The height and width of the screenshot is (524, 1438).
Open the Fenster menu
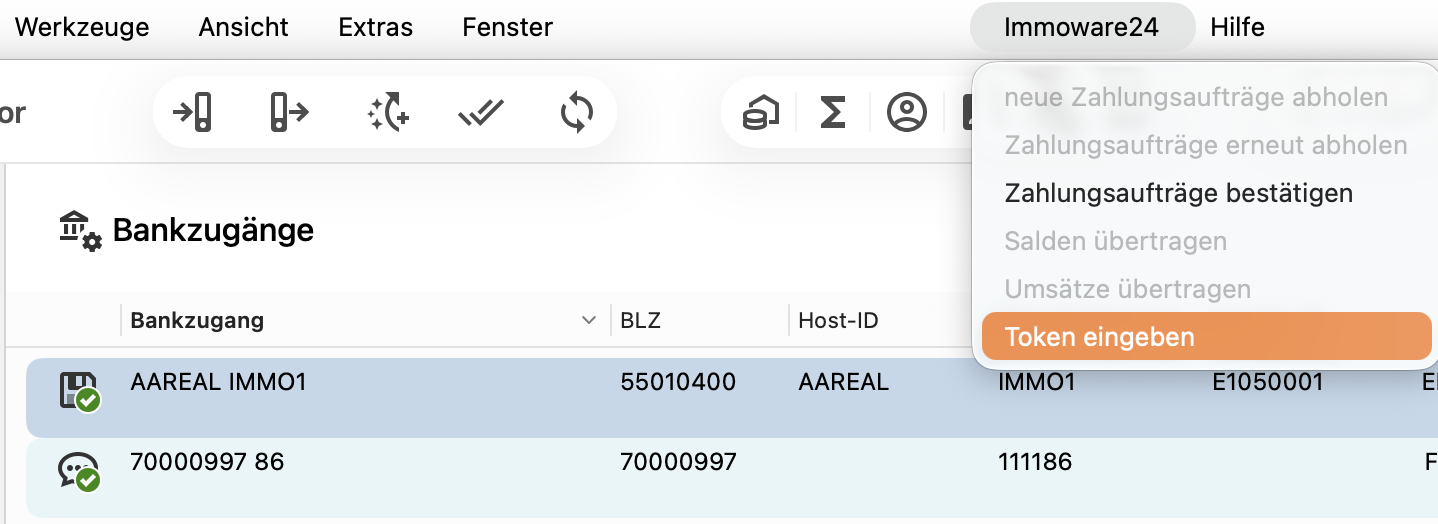(508, 27)
